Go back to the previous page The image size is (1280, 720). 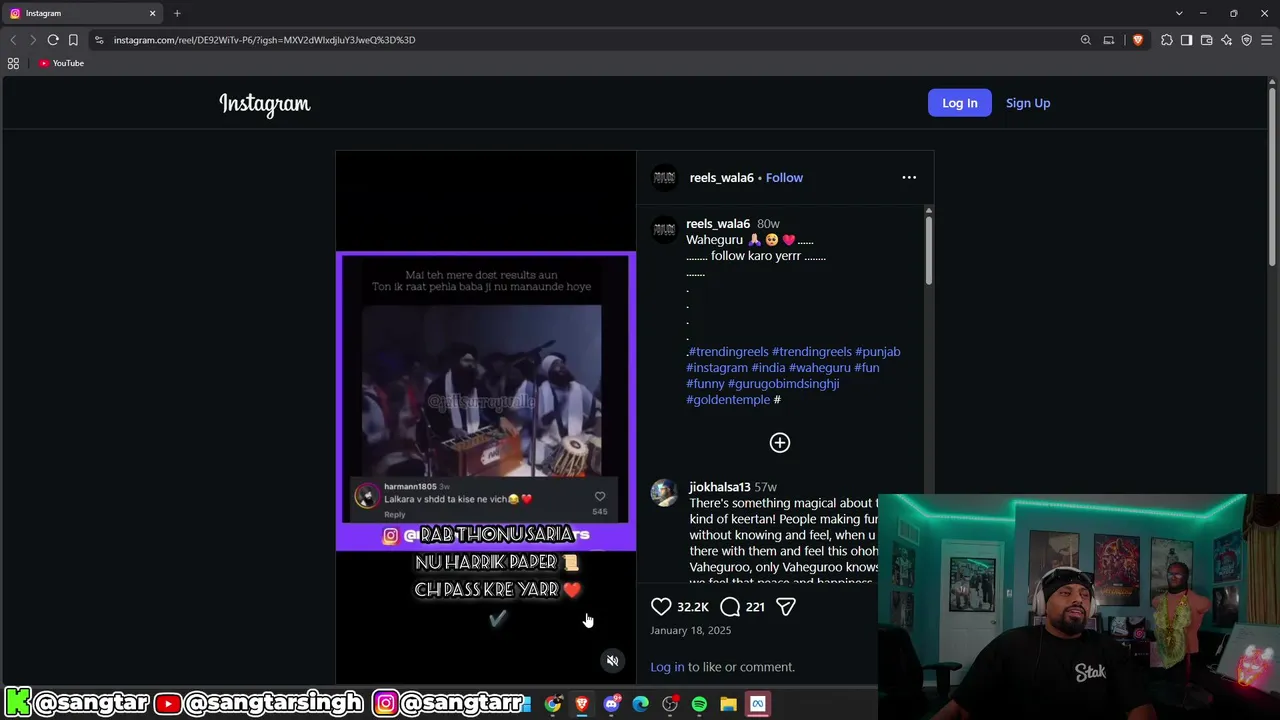click(13, 40)
